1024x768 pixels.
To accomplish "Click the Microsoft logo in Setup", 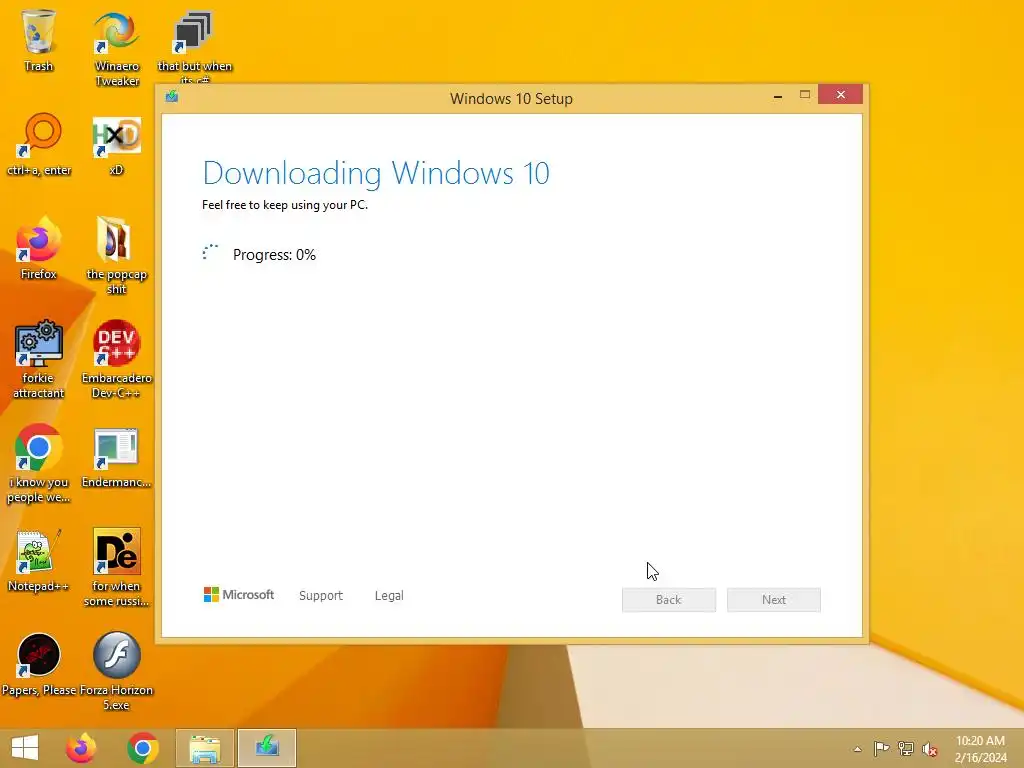I will pyautogui.click(x=239, y=594).
